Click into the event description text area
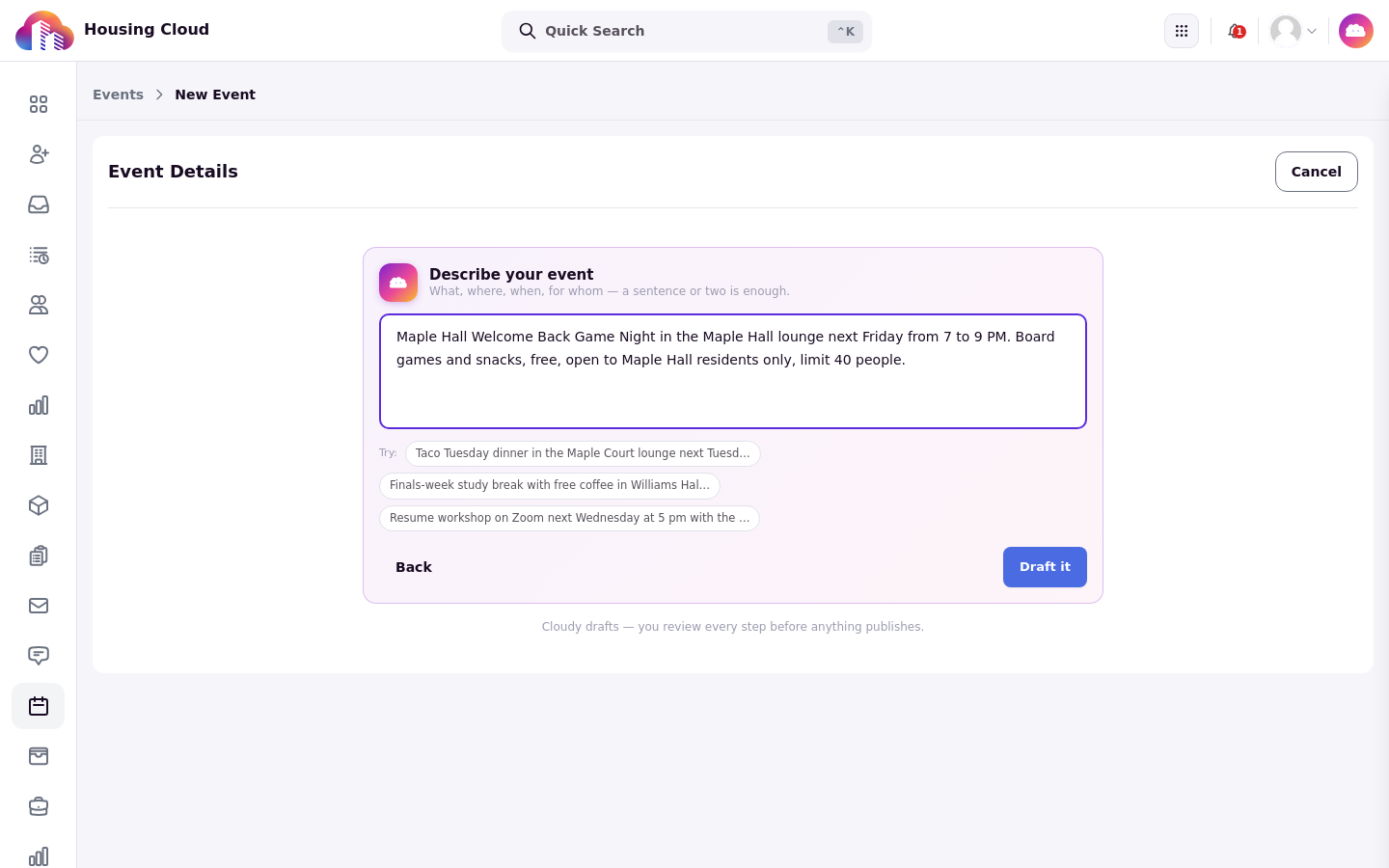The width and height of the screenshot is (1389, 868). [733, 371]
